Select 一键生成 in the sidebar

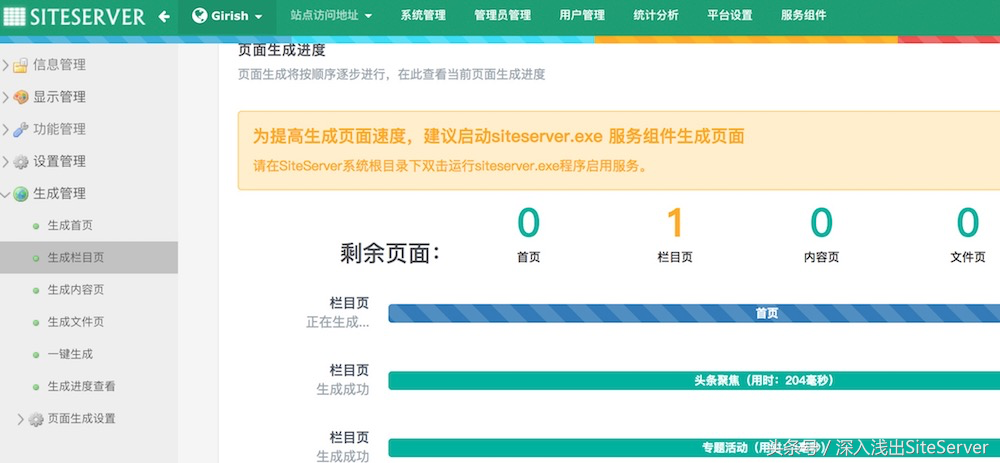[70, 354]
